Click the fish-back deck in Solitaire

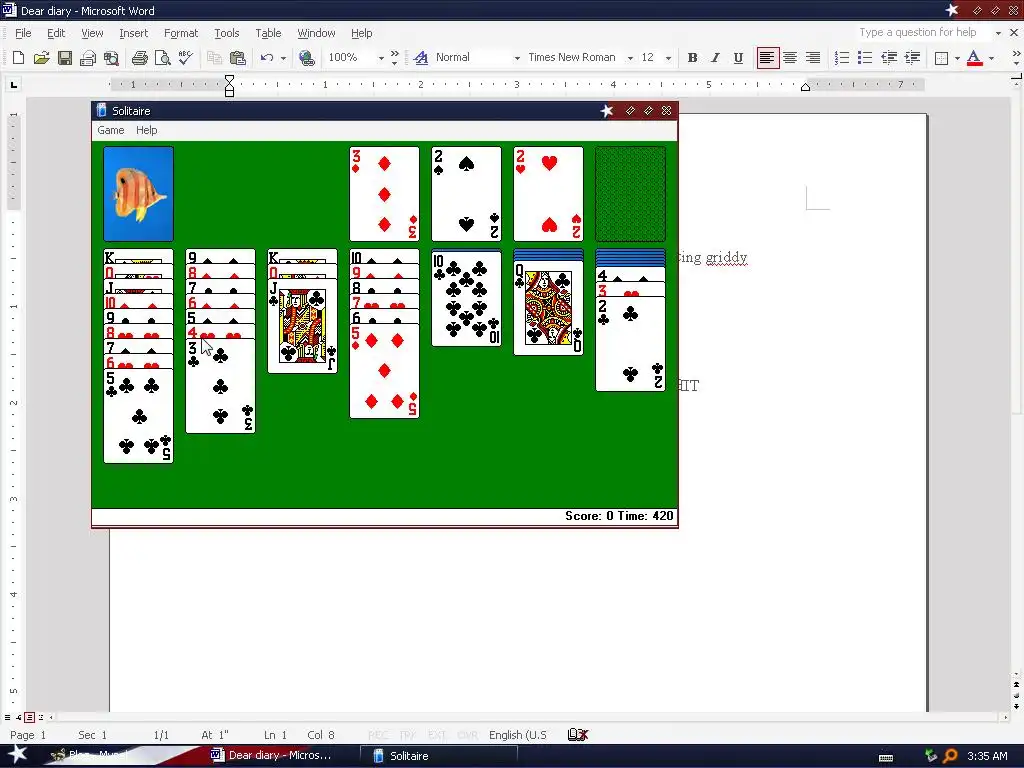138,194
